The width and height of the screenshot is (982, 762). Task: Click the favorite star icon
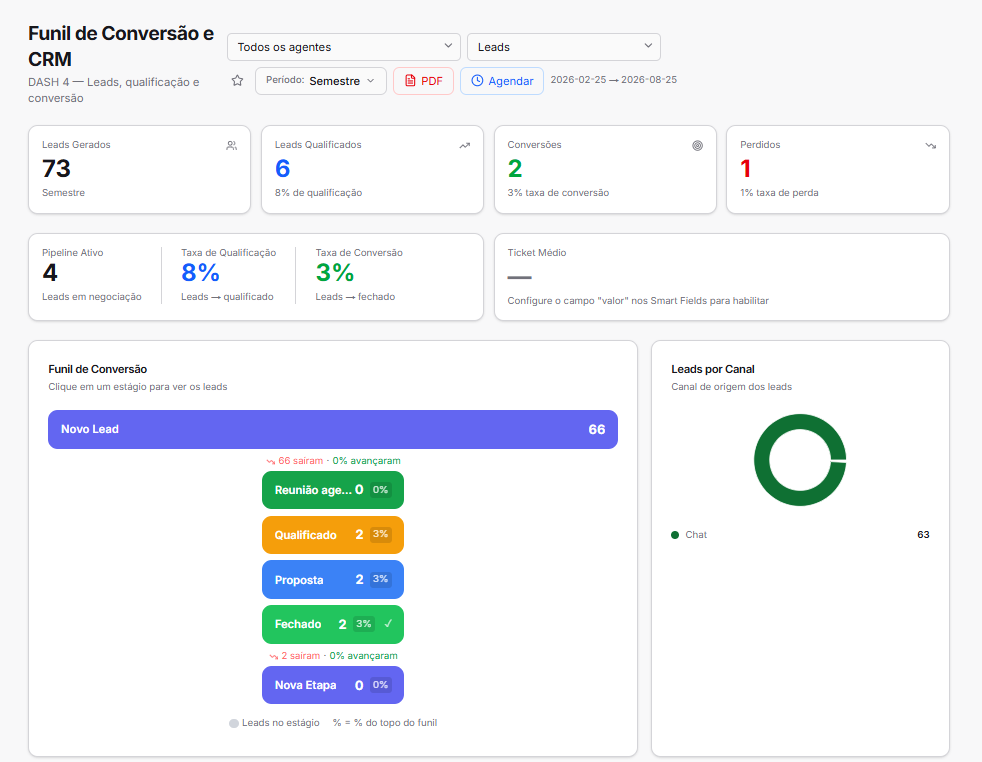pos(237,80)
